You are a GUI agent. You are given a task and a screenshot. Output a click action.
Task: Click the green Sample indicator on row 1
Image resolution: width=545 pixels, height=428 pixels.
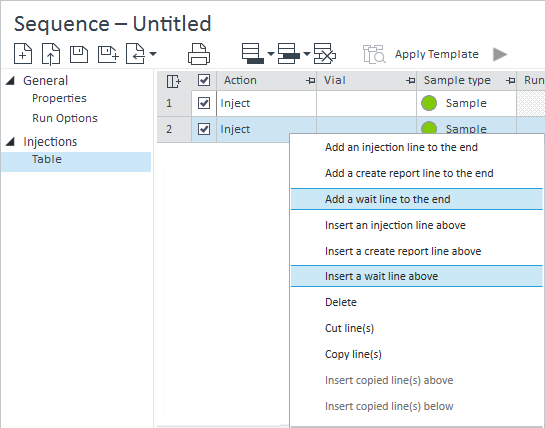pyautogui.click(x=429, y=103)
